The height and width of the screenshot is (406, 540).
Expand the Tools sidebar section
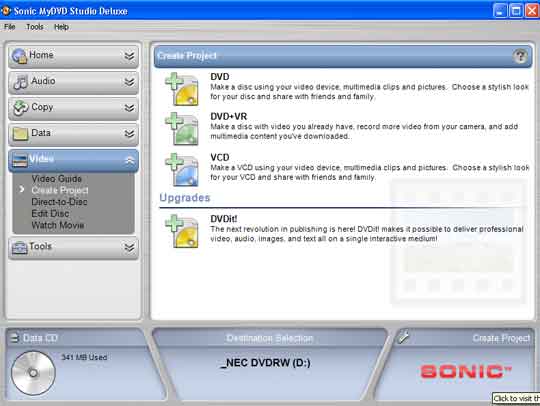click(73, 248)
